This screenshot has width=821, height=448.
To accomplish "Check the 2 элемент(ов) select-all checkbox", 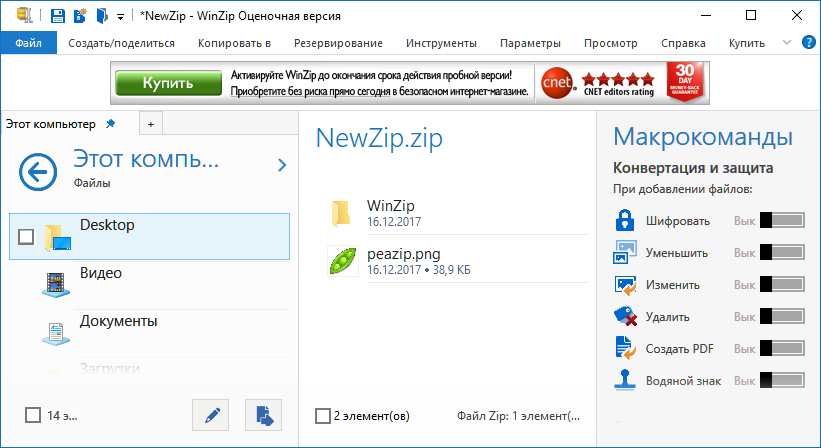I will point(323,416).
